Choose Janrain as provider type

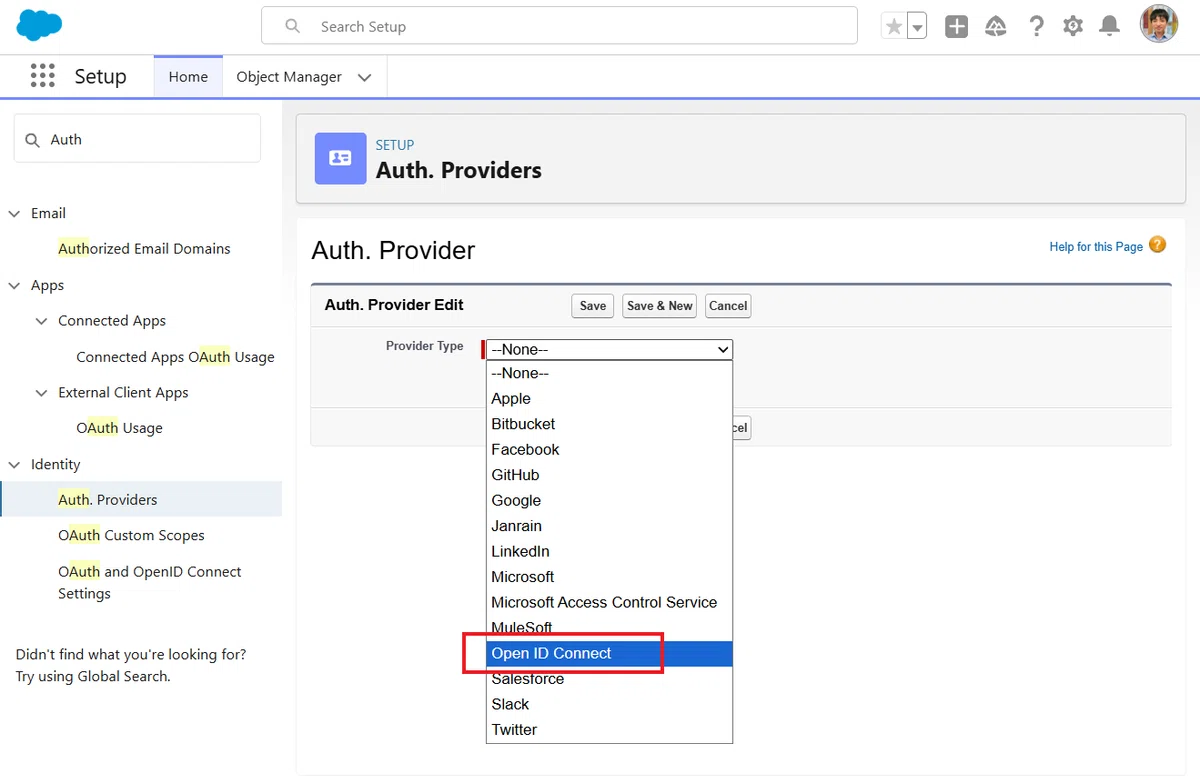610,526
